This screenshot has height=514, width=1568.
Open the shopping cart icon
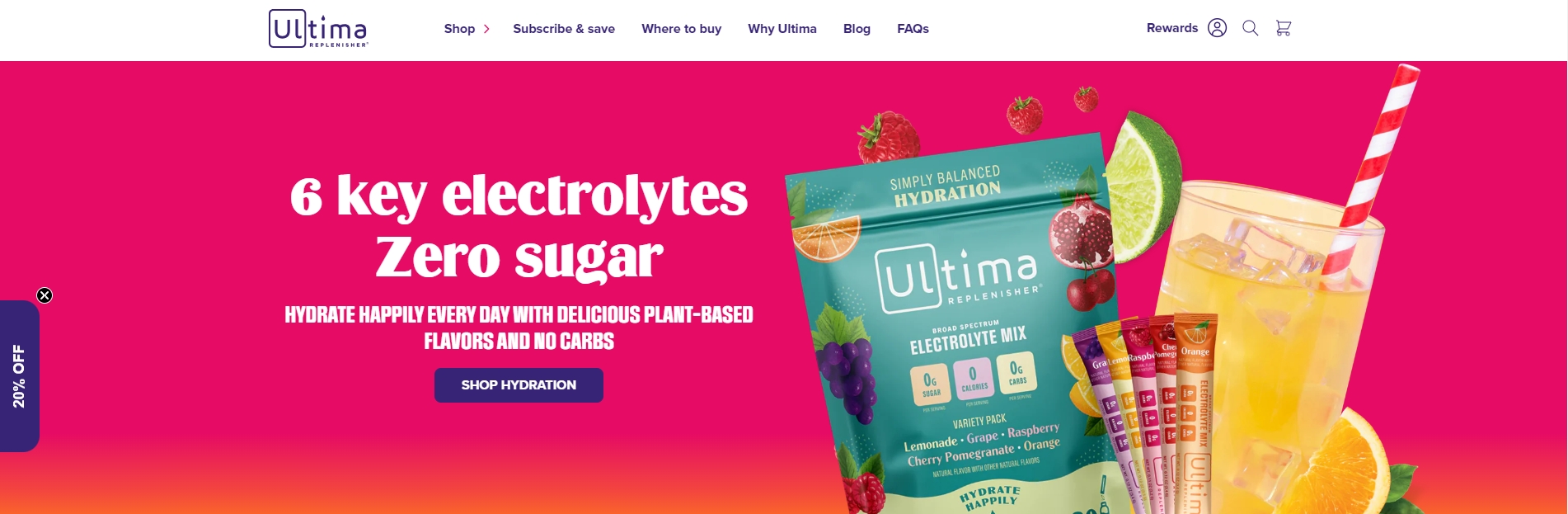[x=1283, y=28]
